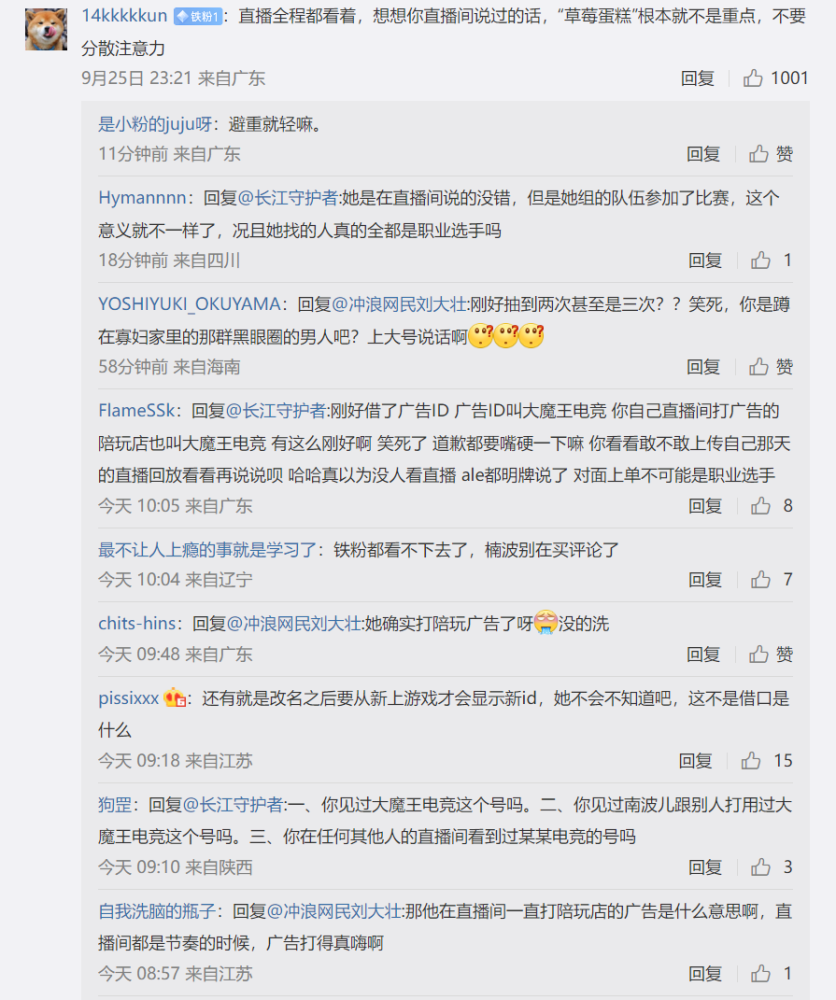Viewport: 836px width, 1000px height.
Task: Like 最不让人上瘾的事就是学习了's reply
Action: [x=760, y=580]
